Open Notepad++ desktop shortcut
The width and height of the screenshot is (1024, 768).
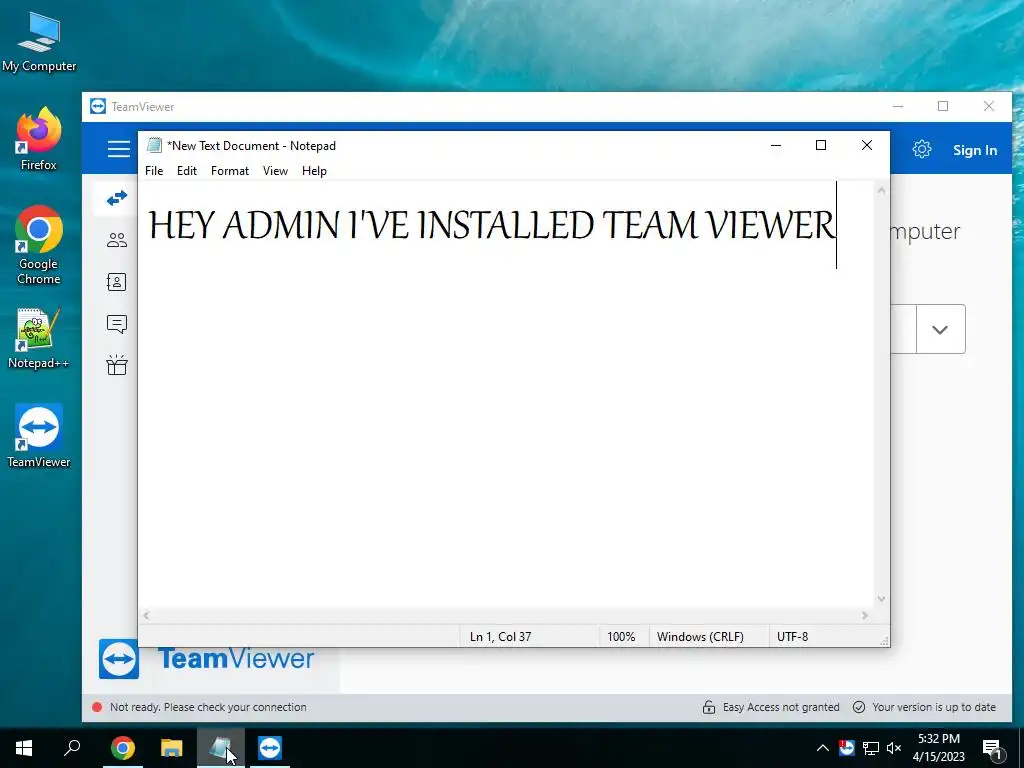[x=39, y=338]
